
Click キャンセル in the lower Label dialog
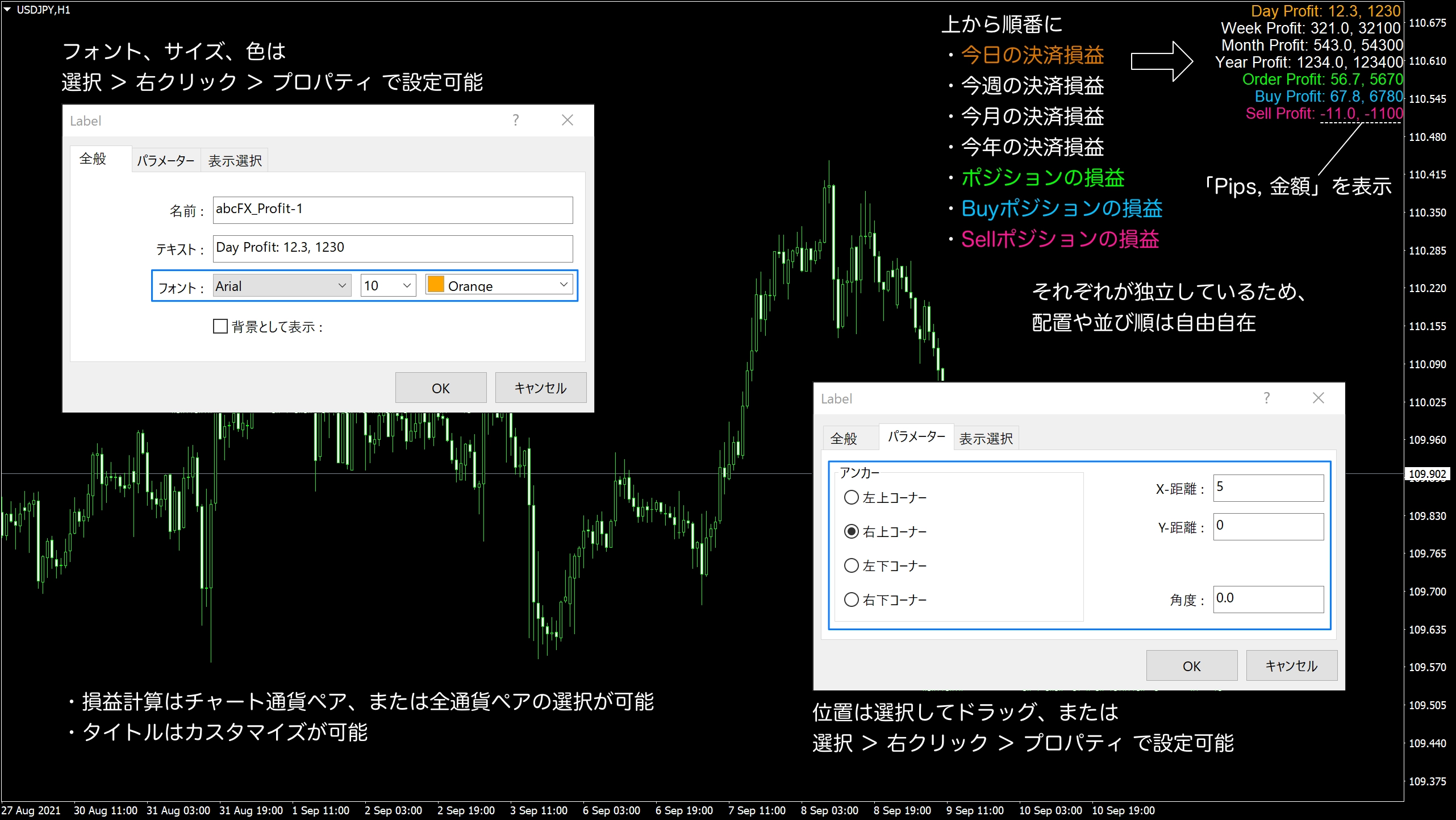1291,665
